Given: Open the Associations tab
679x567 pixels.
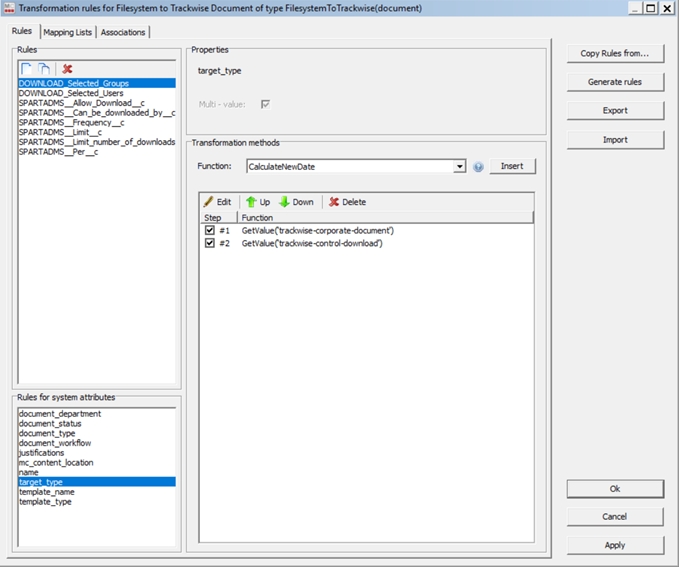Looking at the screenshot, I should coord(122,32).
